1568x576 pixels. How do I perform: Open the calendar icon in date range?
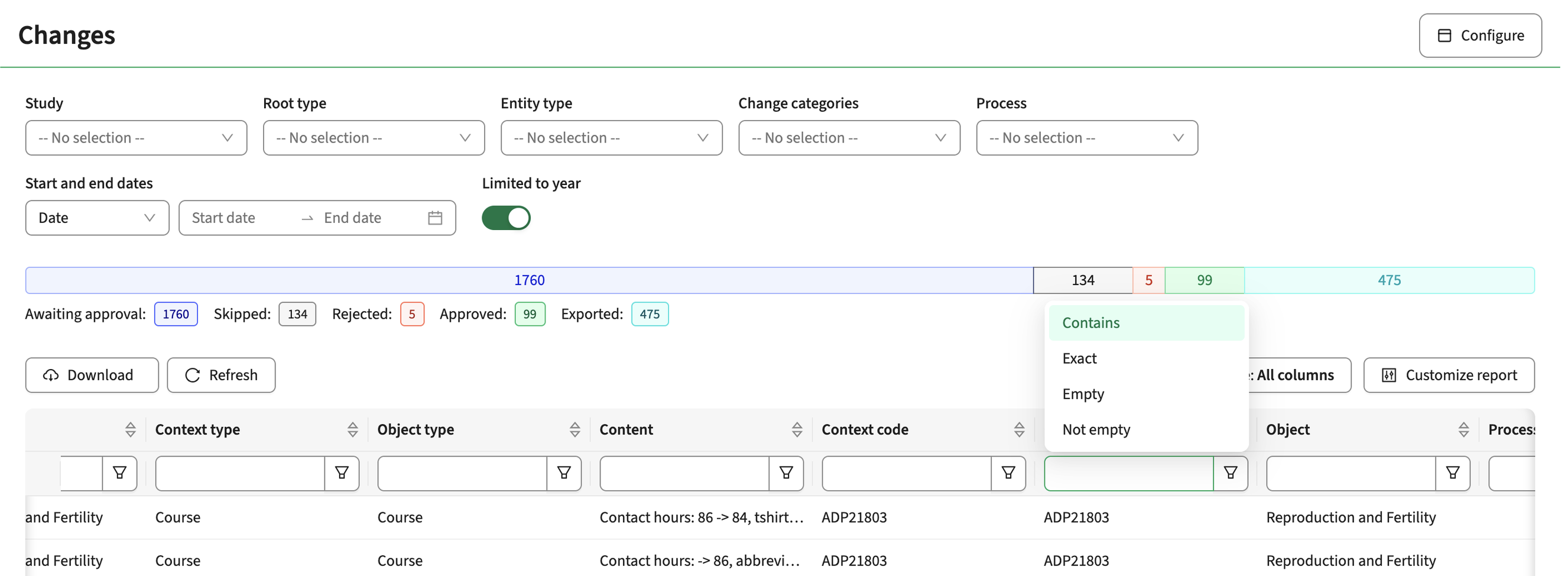click(434, 218)
